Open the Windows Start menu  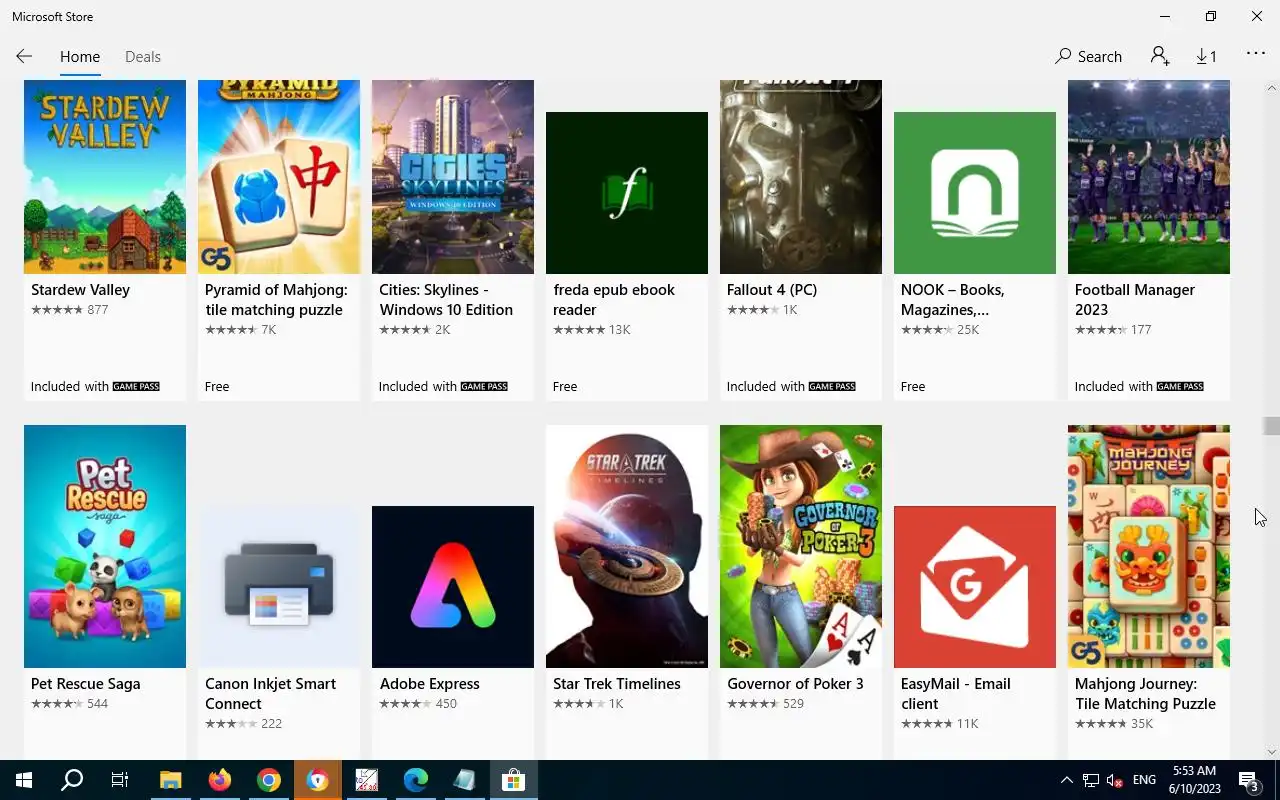[x=24, y=780]
